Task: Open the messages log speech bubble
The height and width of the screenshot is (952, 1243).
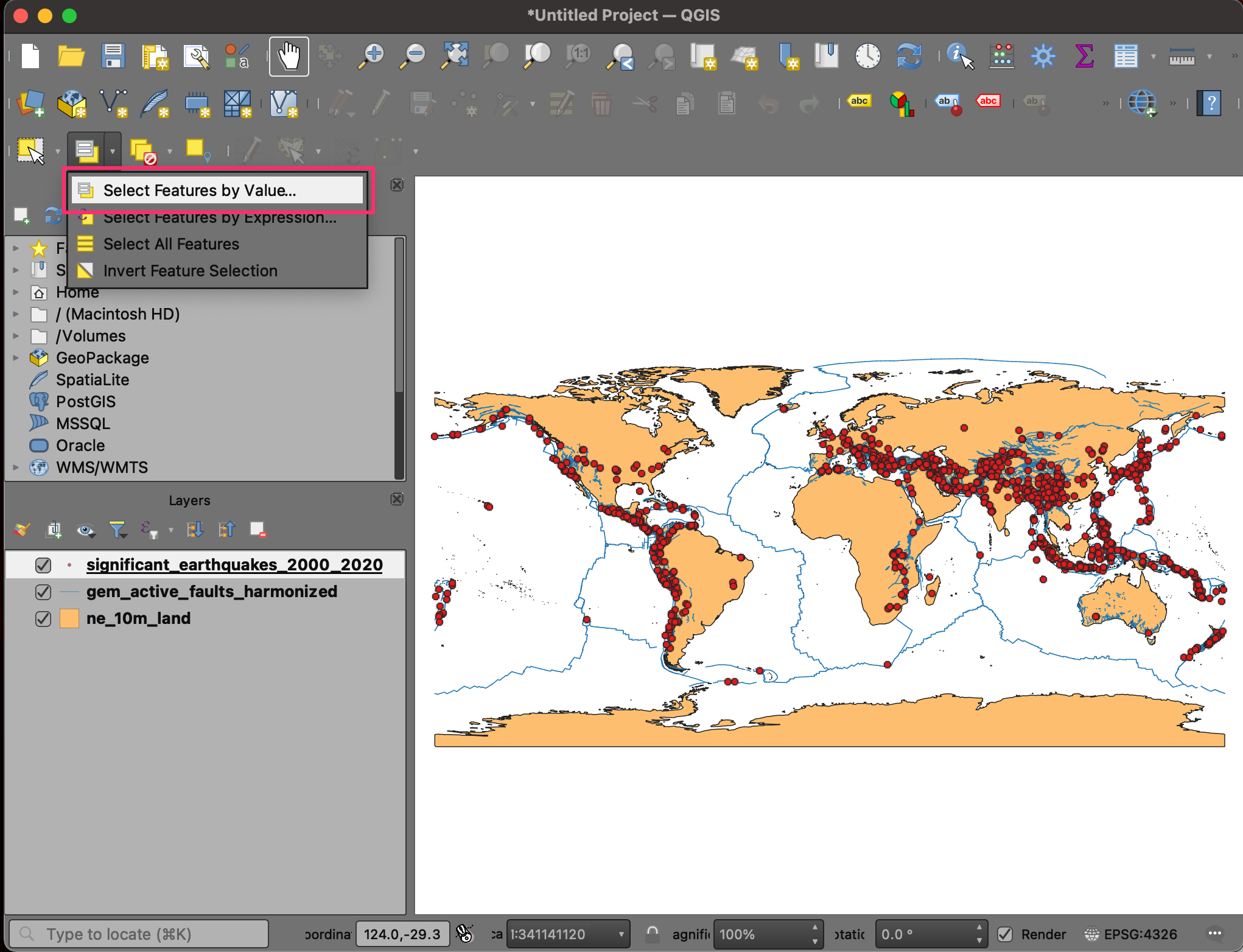Action: pos(1214,934)
